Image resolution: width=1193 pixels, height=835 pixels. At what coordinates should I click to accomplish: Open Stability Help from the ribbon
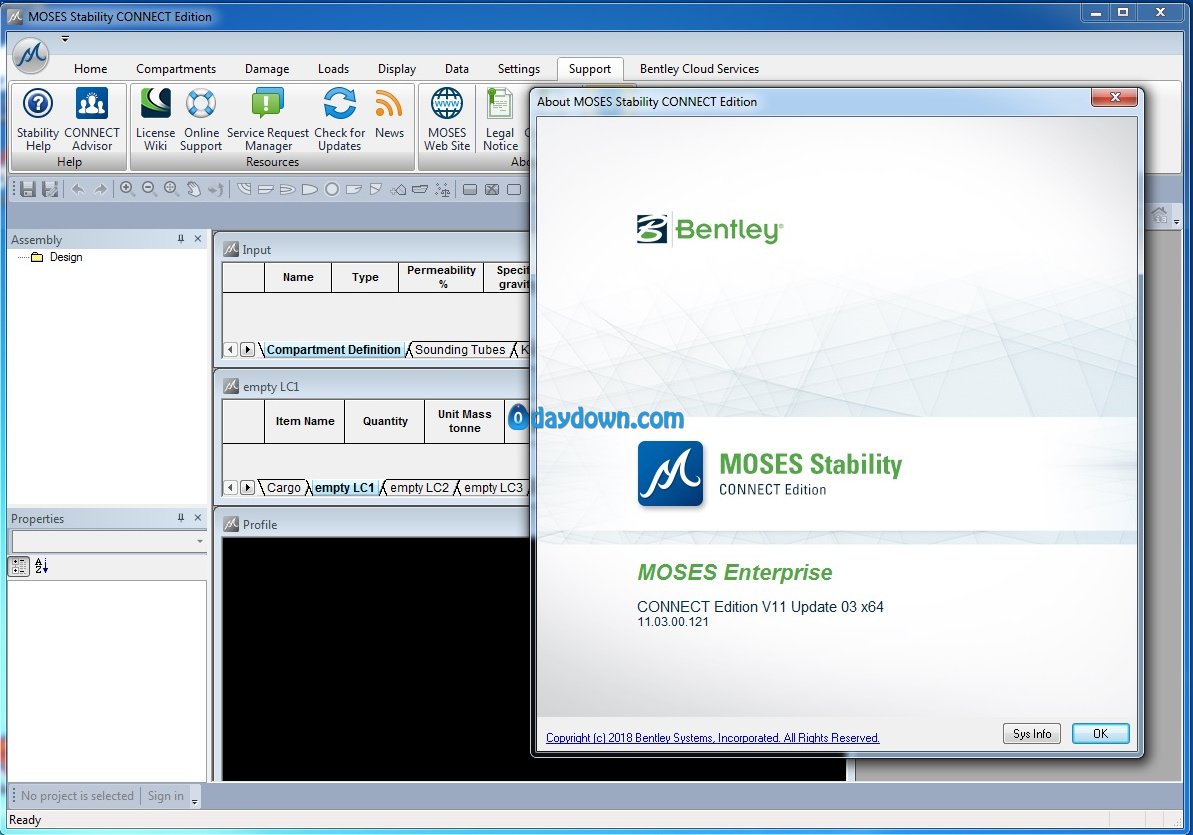click(x=38, y=120)
